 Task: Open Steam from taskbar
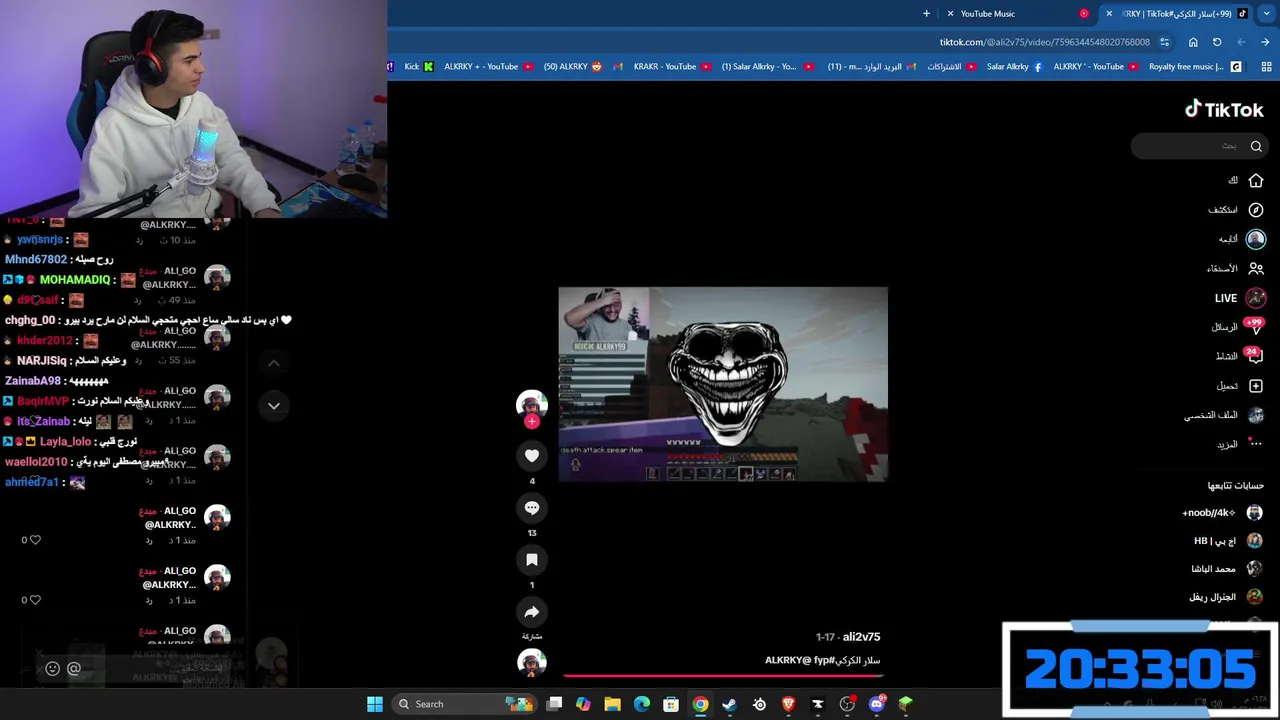point(729,704)
